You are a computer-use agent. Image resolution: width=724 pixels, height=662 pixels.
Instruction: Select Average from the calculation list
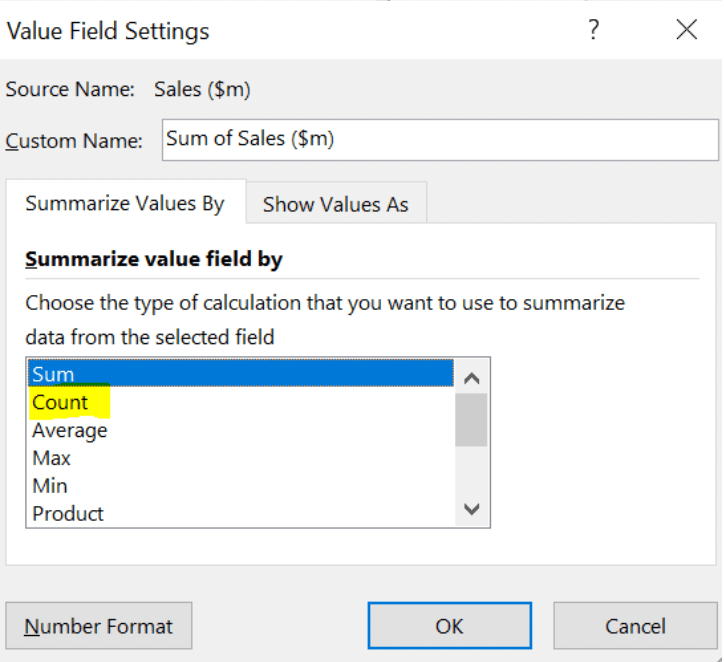[70, 430]
